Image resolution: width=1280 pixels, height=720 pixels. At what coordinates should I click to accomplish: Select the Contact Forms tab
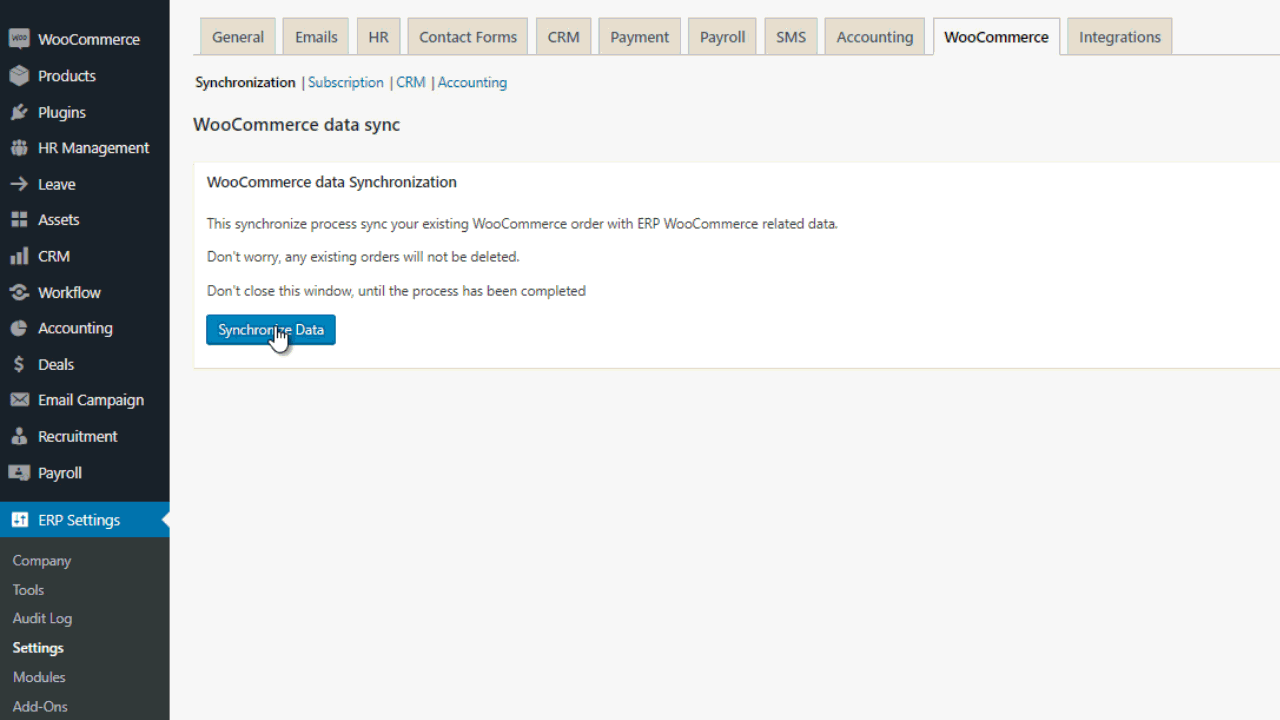[468, 37]
